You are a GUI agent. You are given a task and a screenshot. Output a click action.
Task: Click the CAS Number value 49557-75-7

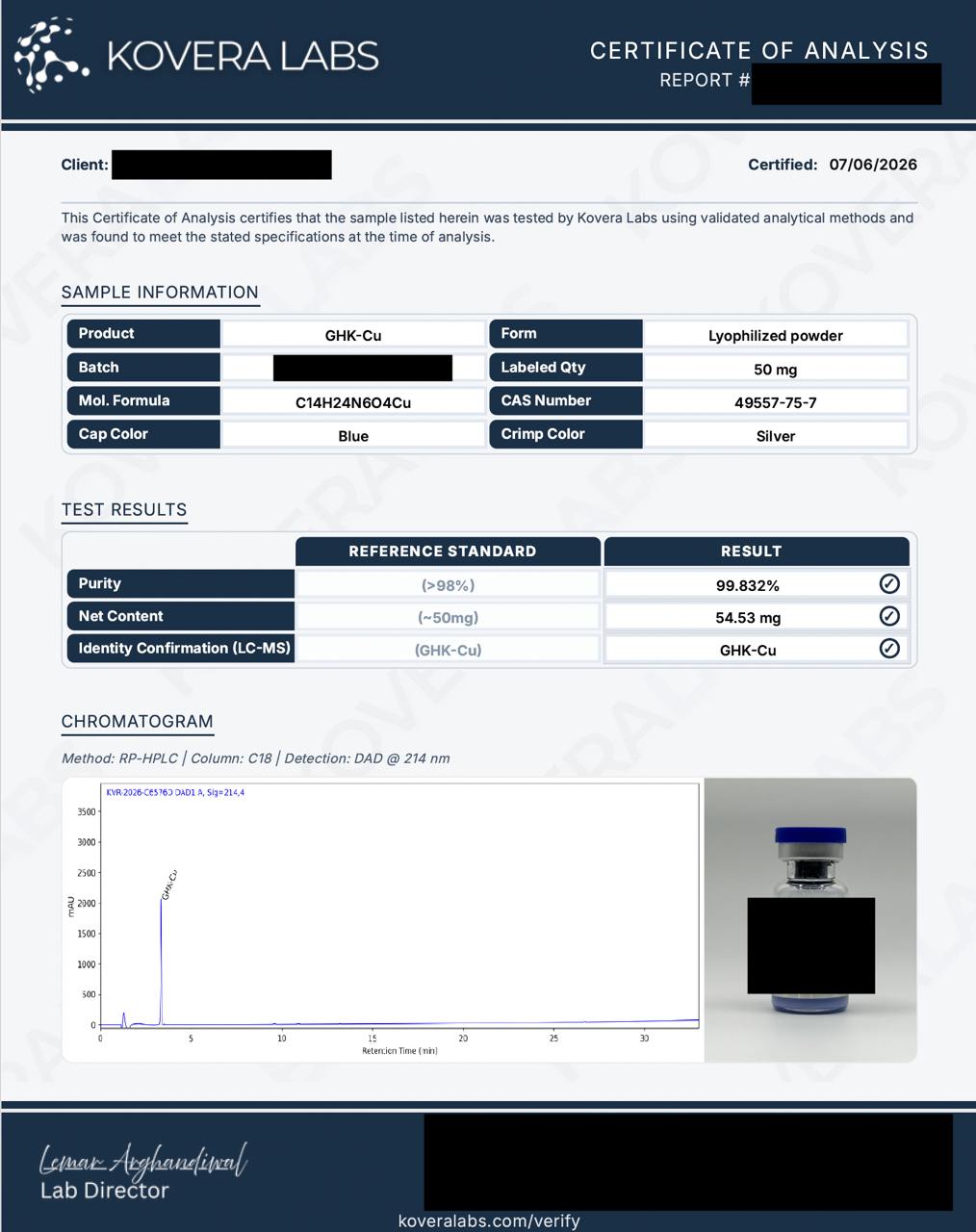coord(776,402)
